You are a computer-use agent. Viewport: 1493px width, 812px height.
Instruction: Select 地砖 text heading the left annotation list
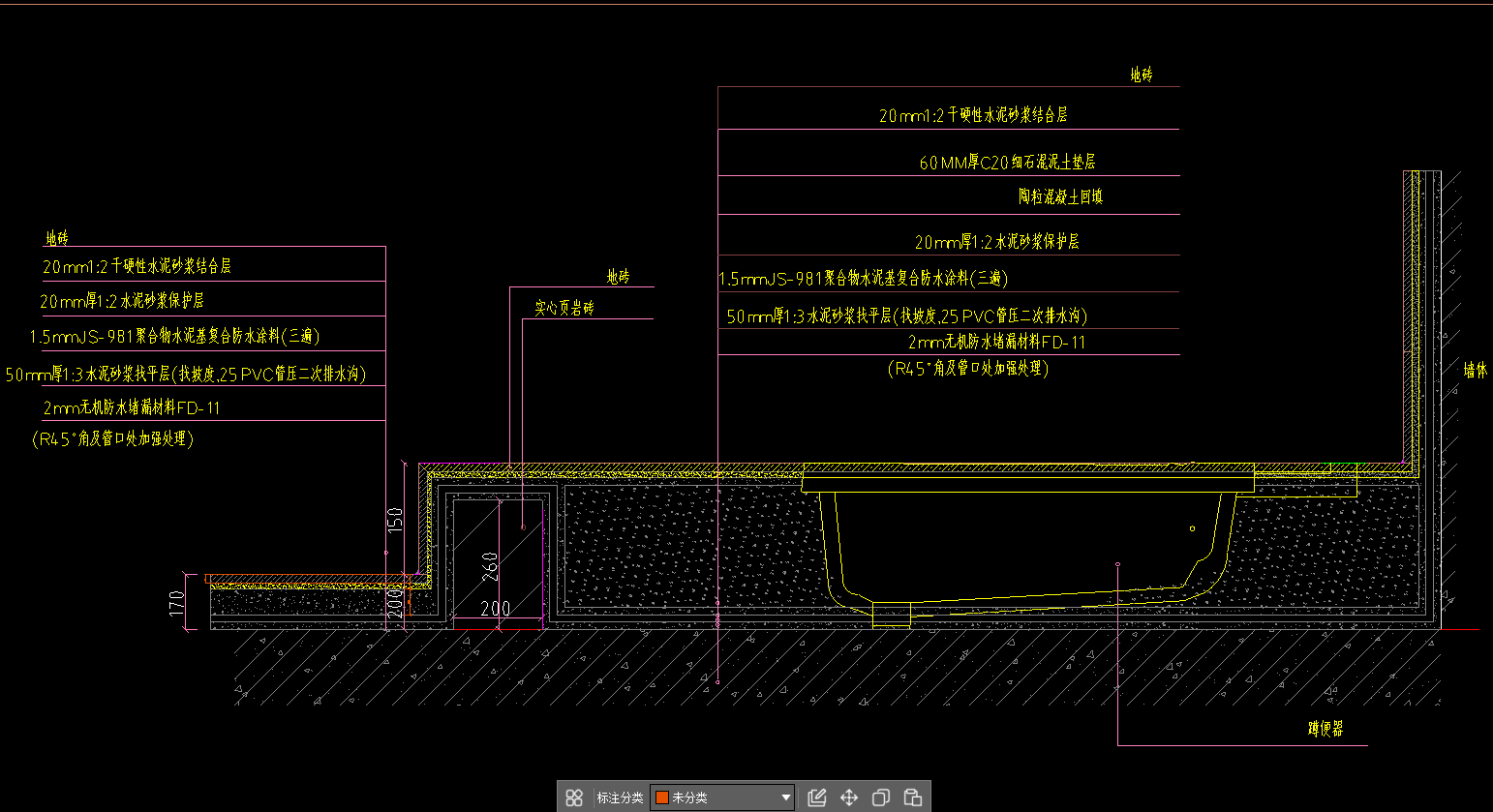[x=57, y=238]
